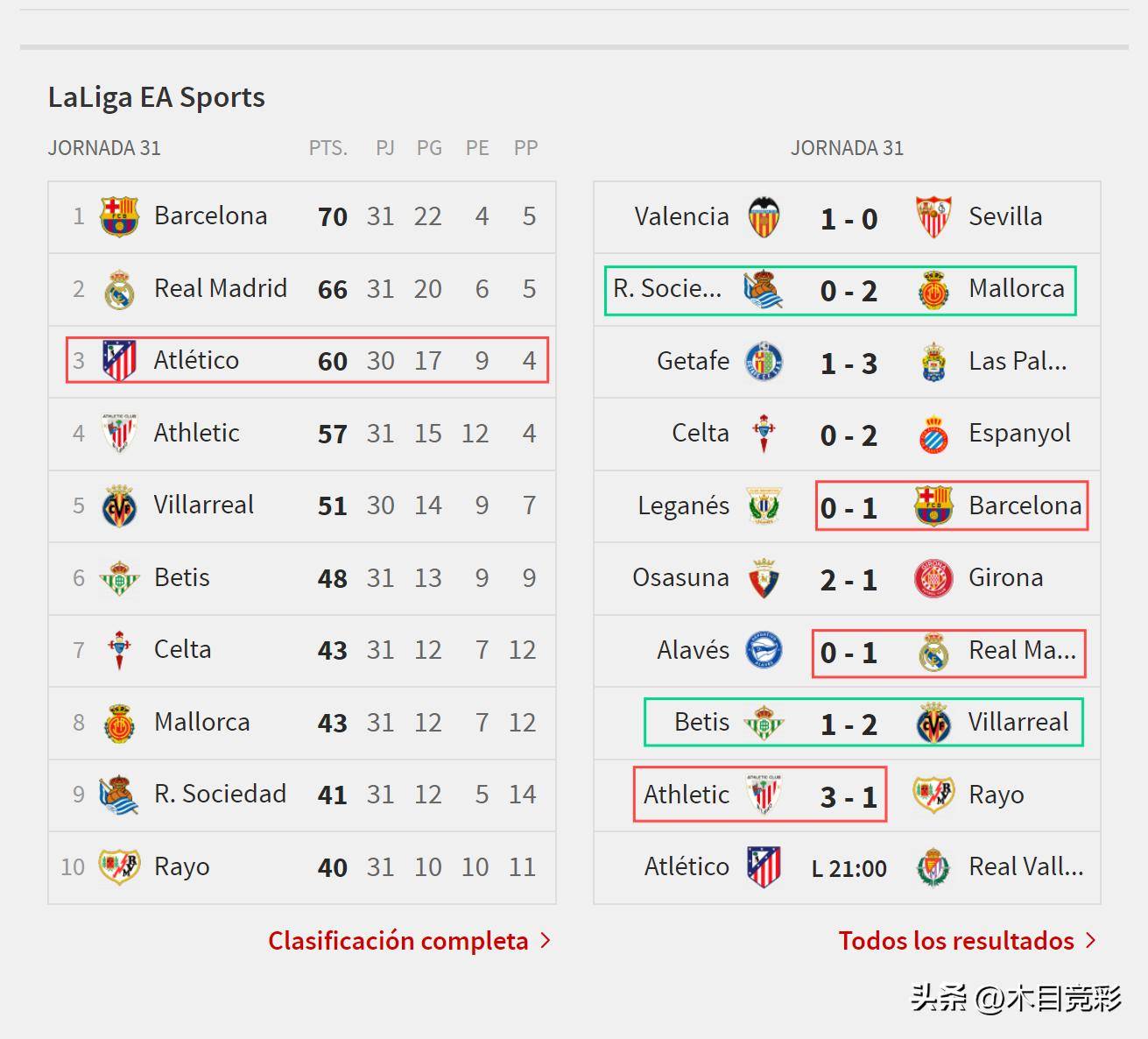Select the Athletic team name in standings
This screenshot has width=1148, height=1039.
tap(196, 433)
